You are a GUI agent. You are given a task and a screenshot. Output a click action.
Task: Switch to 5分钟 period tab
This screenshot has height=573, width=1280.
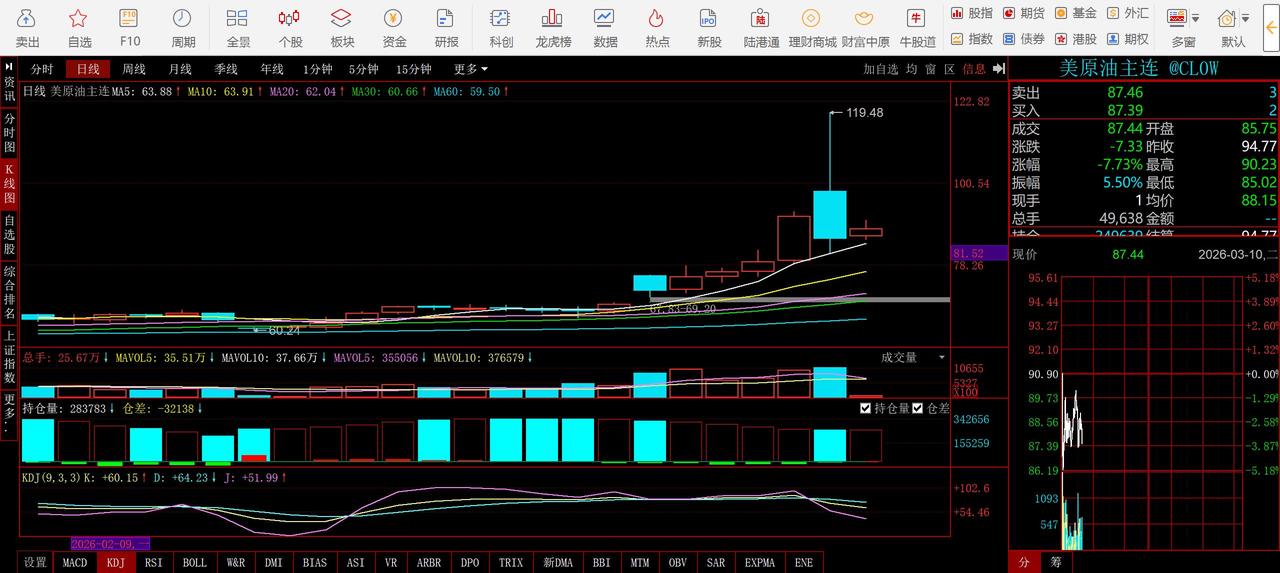[363, 69]
